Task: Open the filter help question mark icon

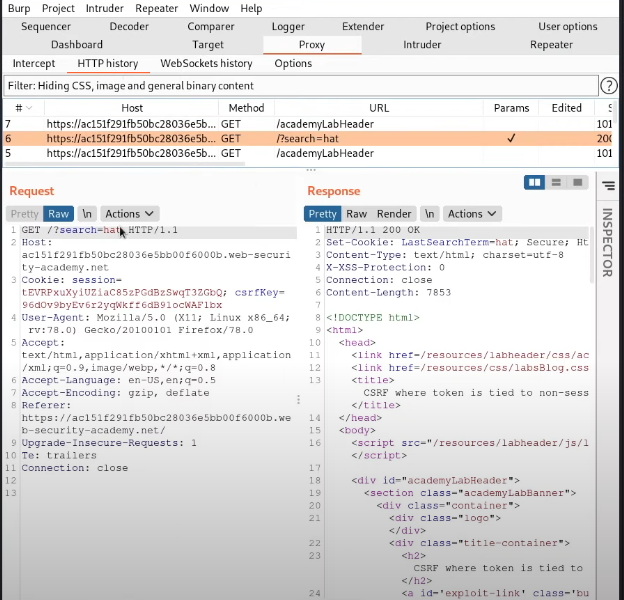Action: coord(608,86)
